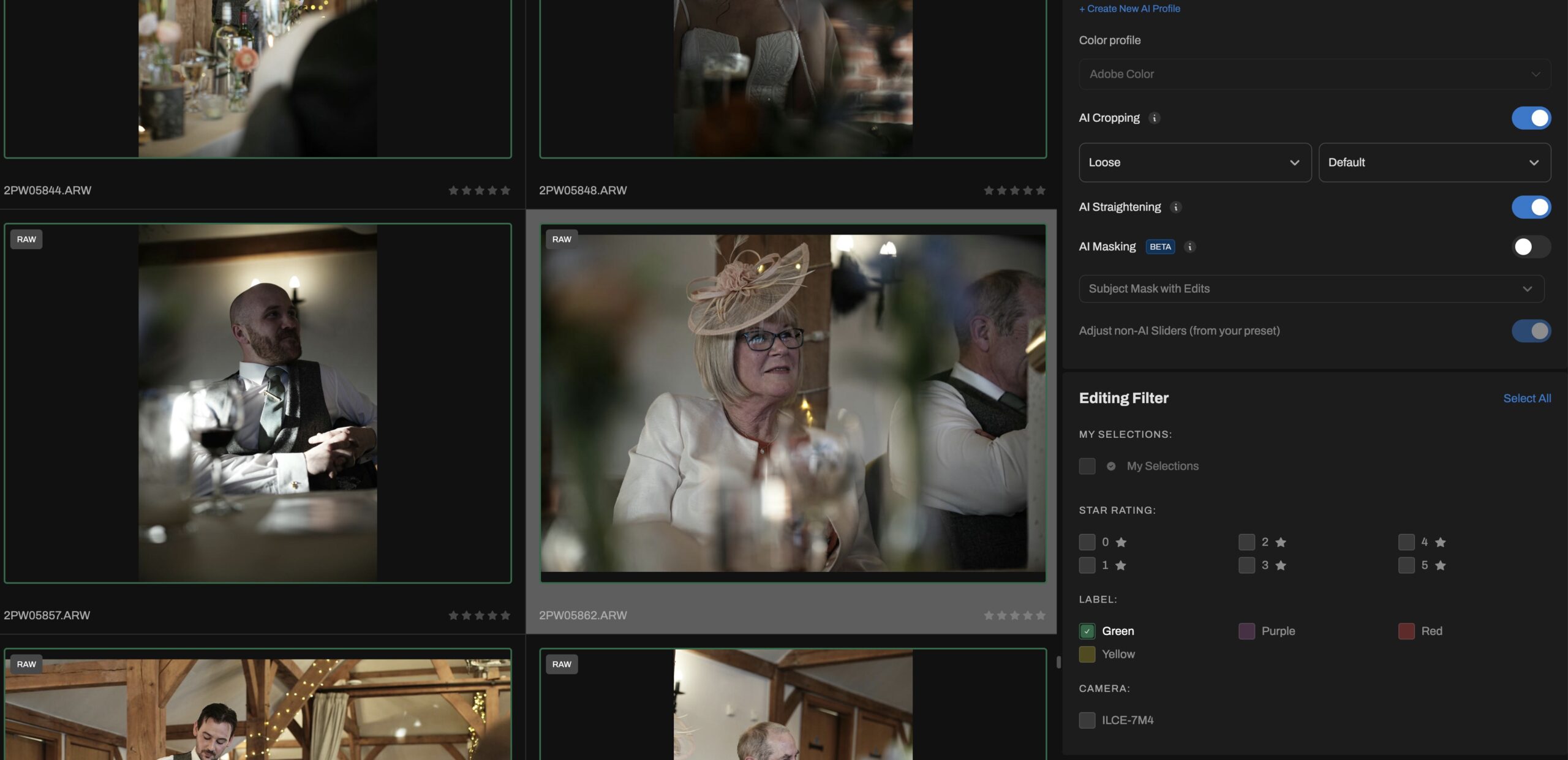The width and height of the screenshot is (1568, 760).
Task: Select the Purple label color swatch
Action: click(1246, 631)
